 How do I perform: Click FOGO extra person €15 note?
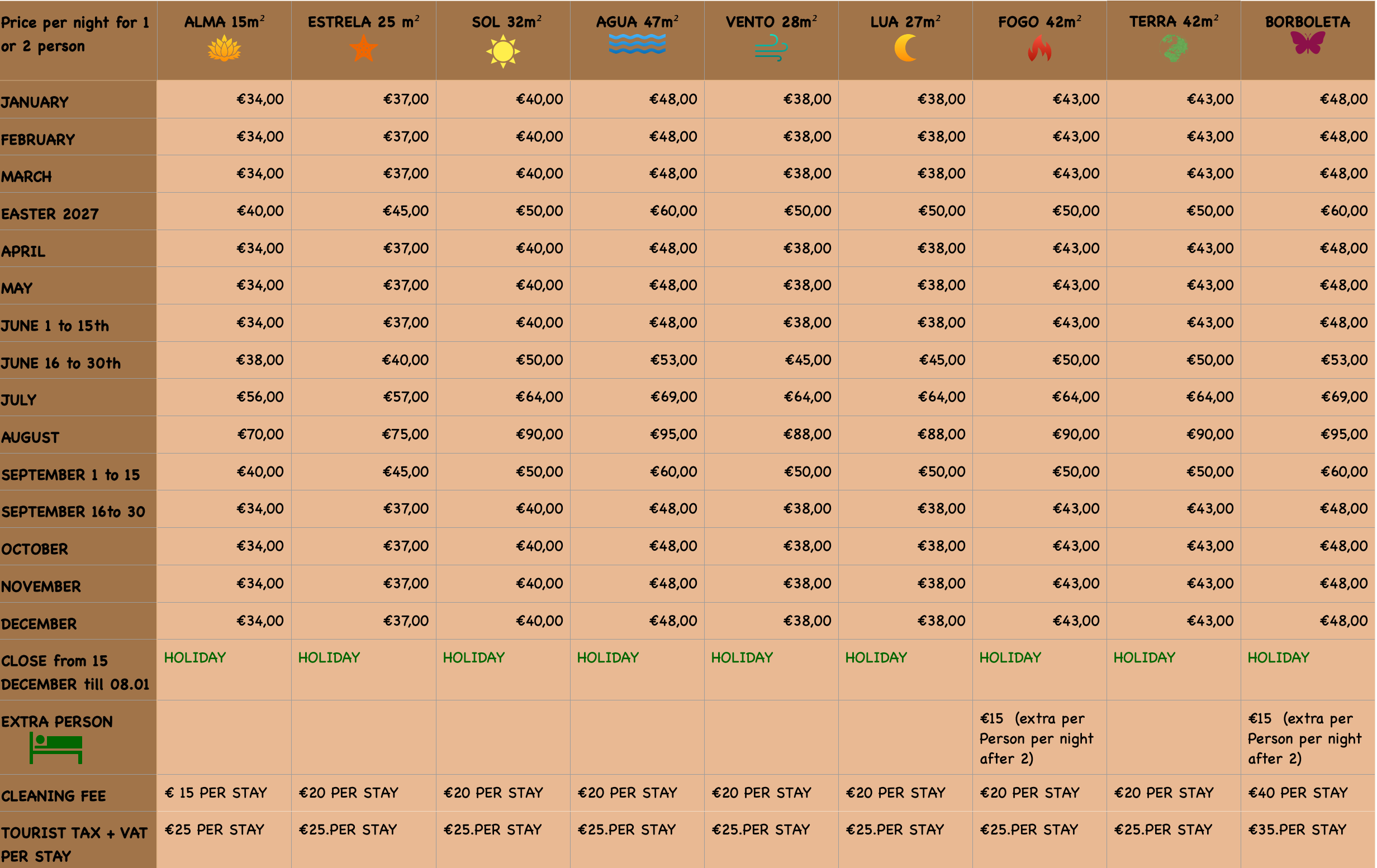1036,738
